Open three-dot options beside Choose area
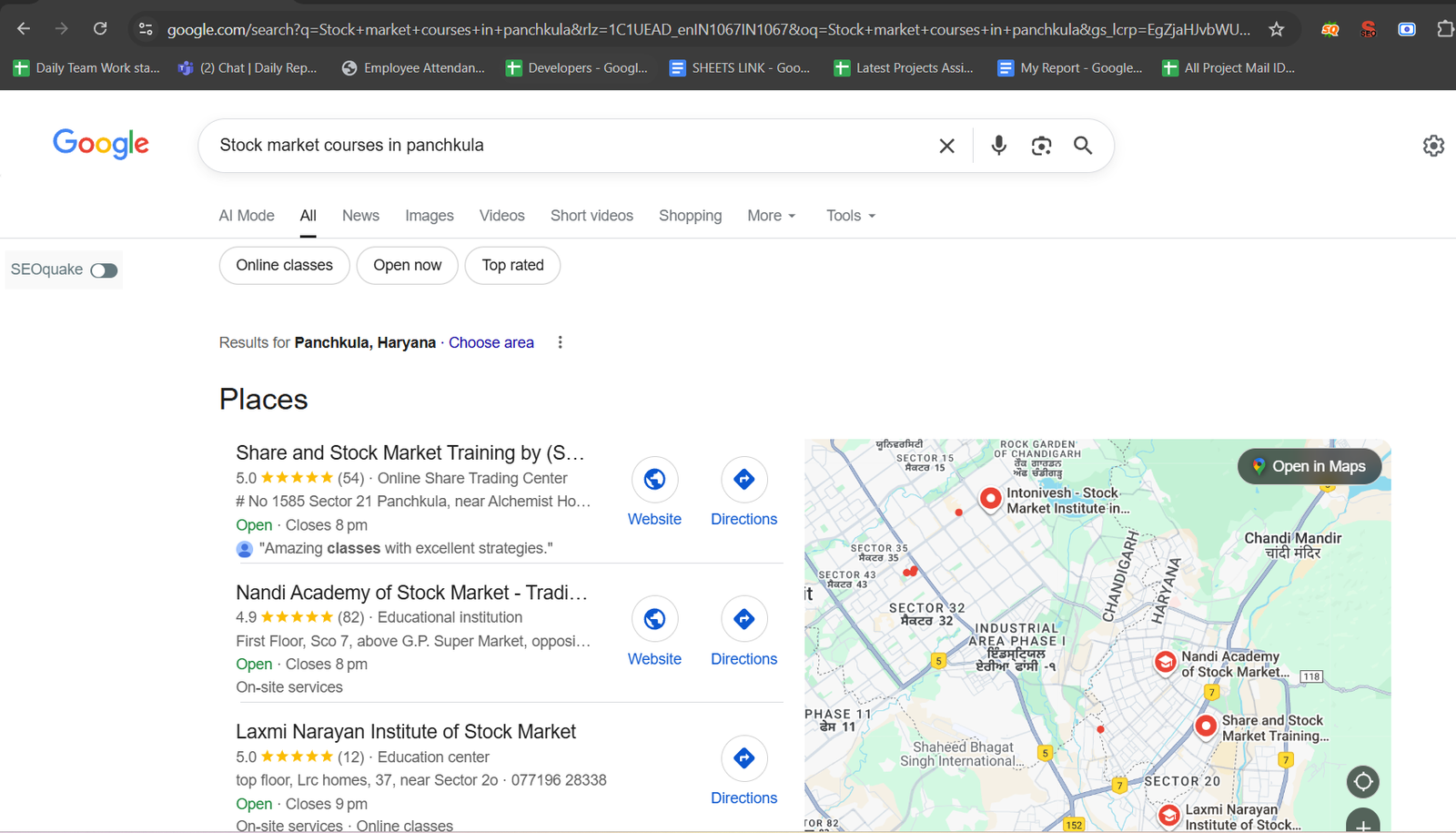Viewport: 1456px width, 833px height. coord(560,342)
